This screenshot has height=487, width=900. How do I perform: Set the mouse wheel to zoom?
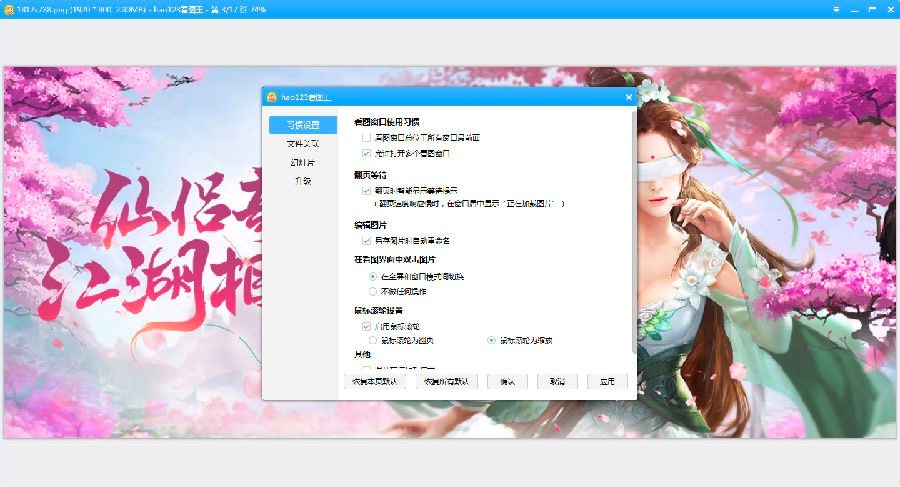pyautogui.click(x=491, y=340)
